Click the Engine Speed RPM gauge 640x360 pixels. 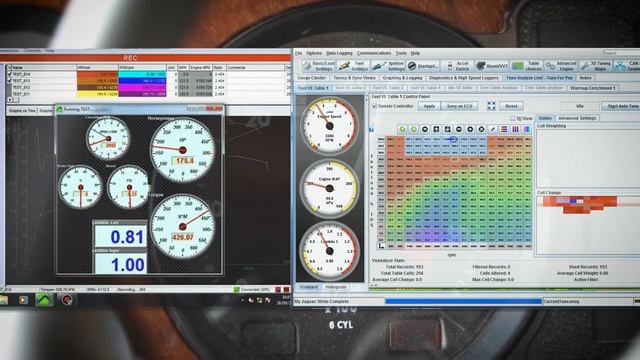329,126
